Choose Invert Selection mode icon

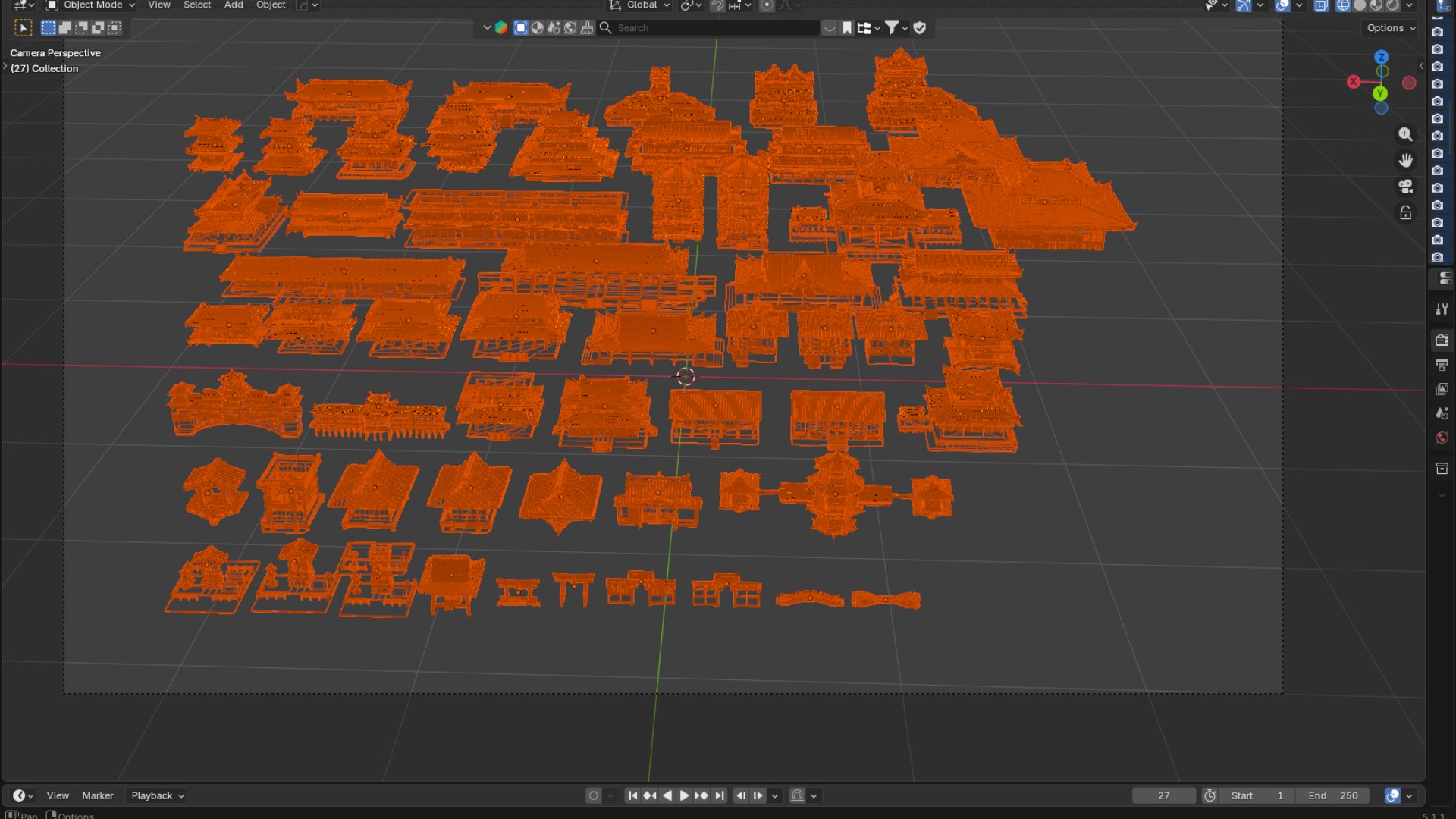[98, 28]
